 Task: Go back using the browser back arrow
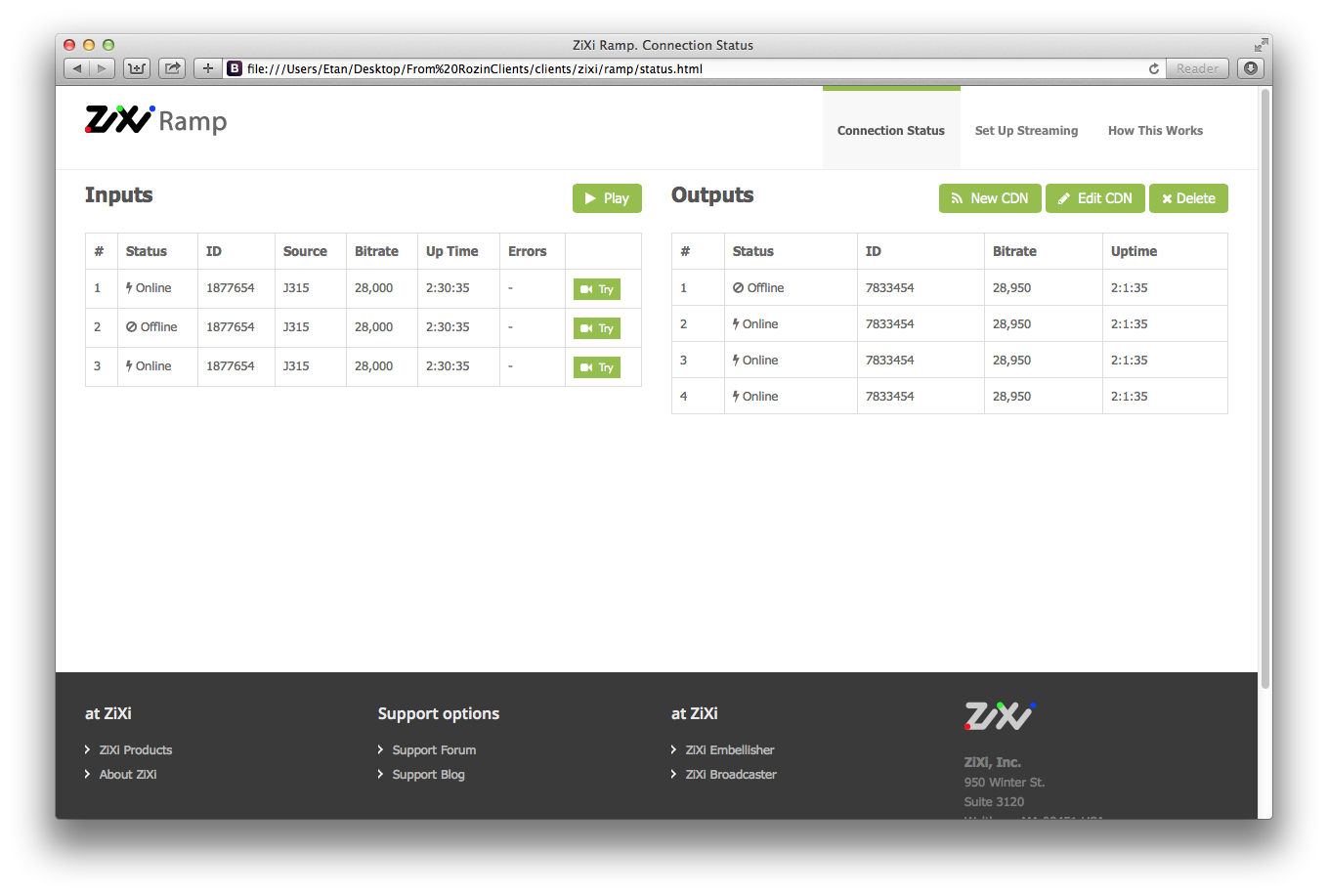point(77,68)
